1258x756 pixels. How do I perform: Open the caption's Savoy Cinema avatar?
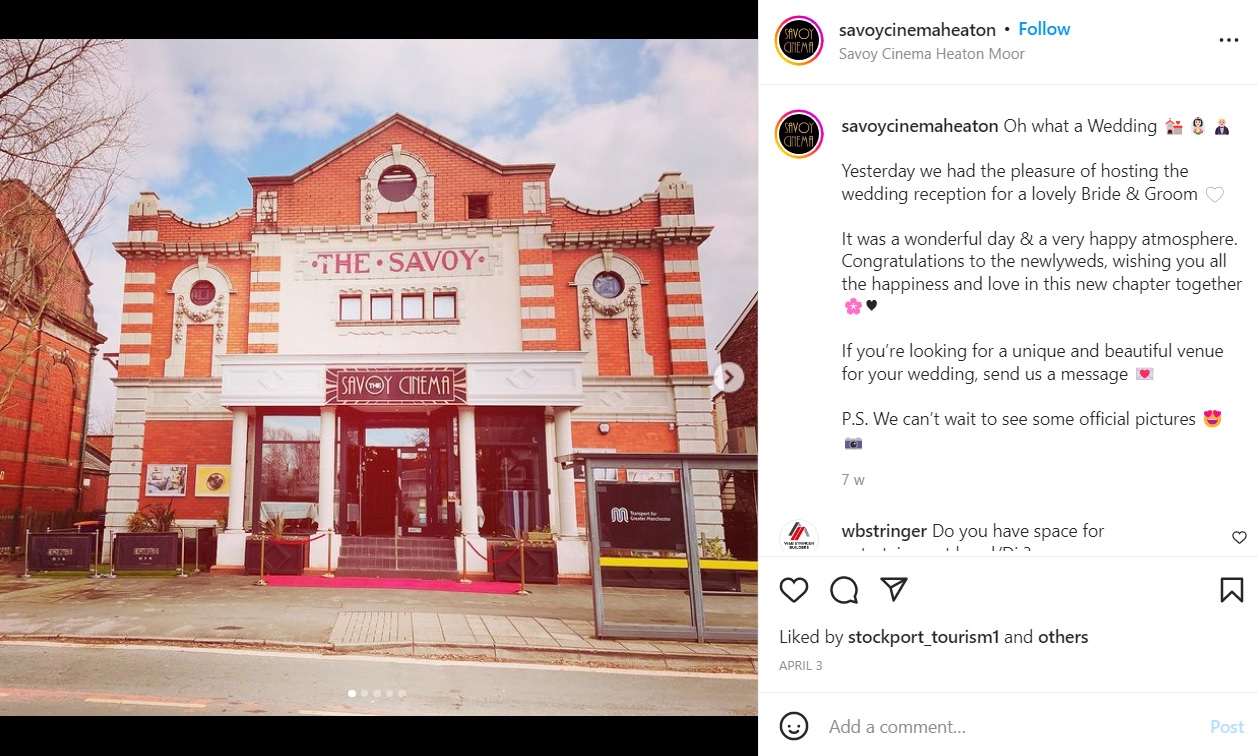click(x=799, y=134)
